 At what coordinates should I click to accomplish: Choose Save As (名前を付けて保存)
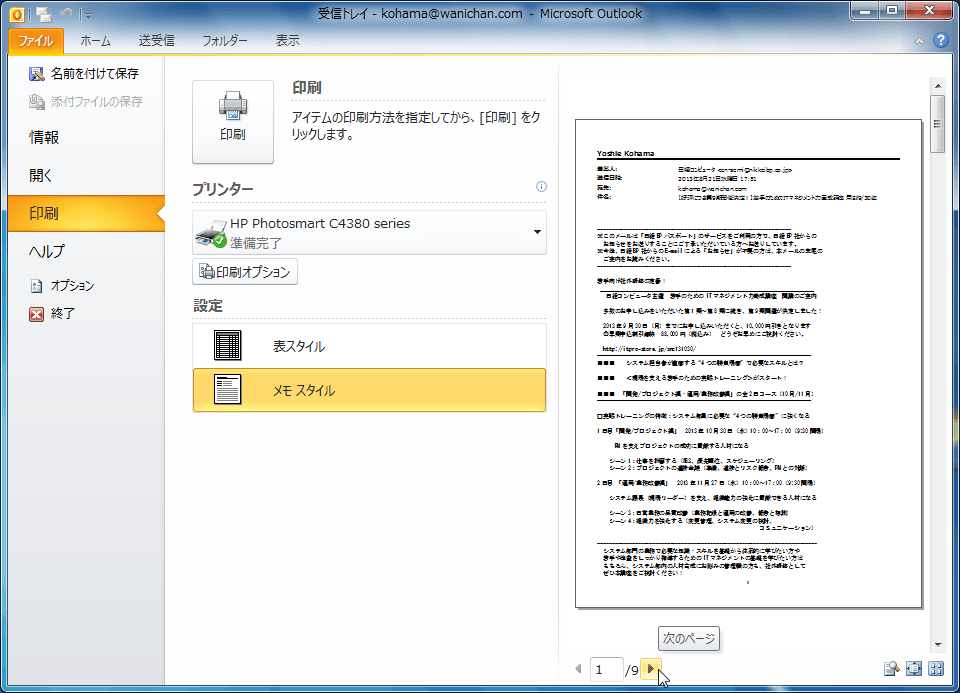[x=84, y=73]
